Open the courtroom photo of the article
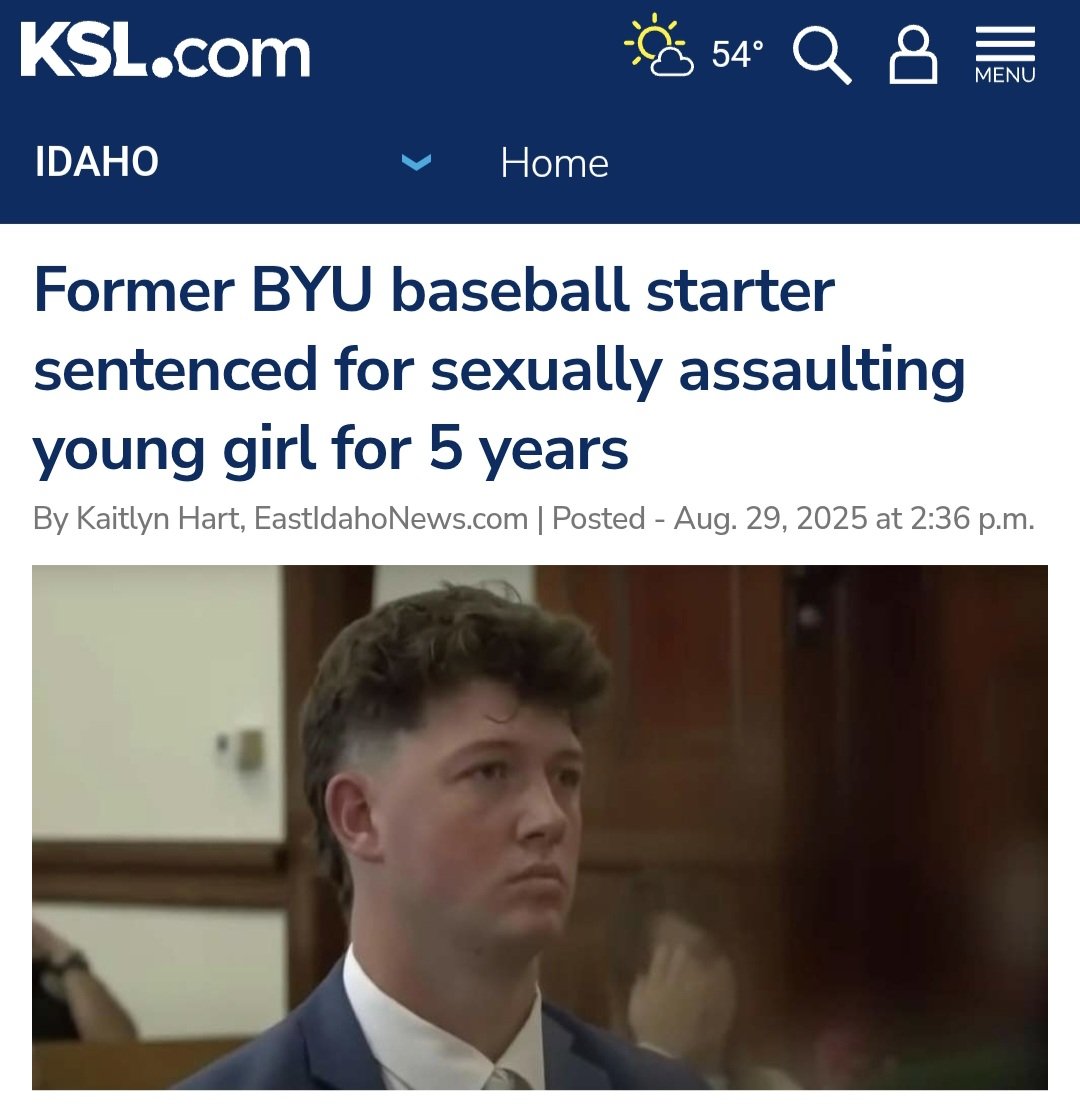The image size is (1080, 1114). (540, 827)
